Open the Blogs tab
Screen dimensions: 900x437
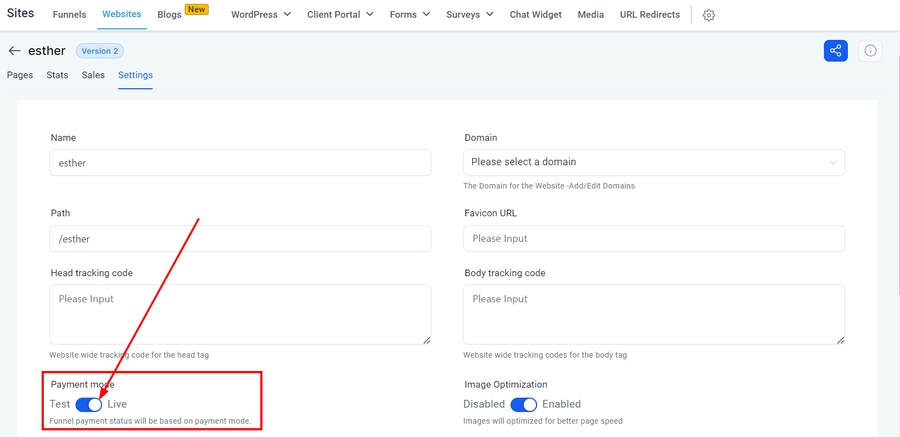tap(169, 15)
